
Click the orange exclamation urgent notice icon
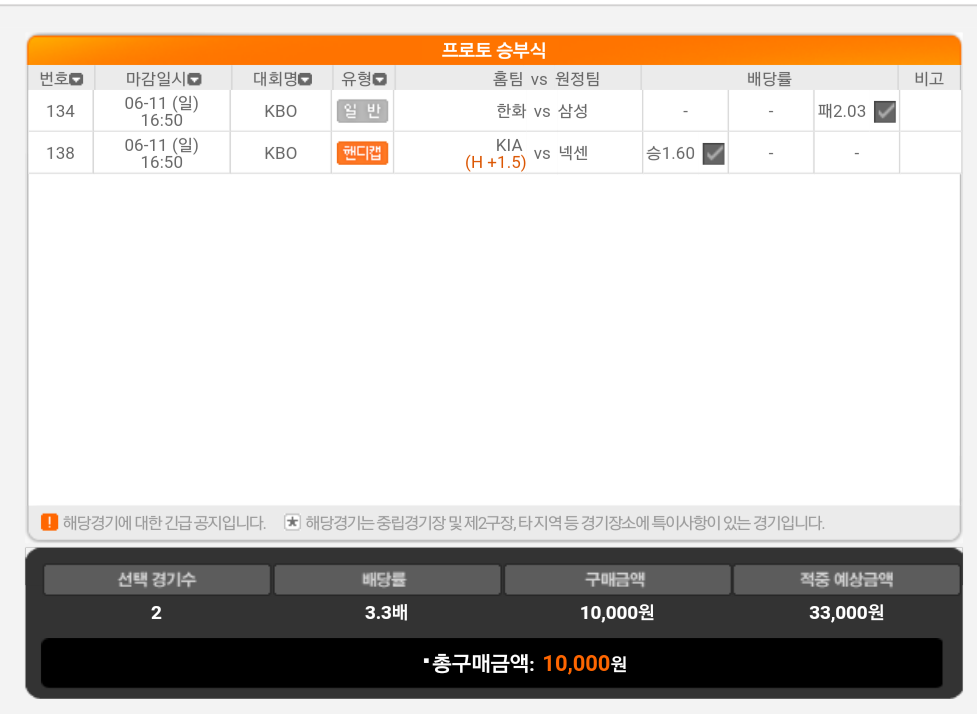(49, 522)
